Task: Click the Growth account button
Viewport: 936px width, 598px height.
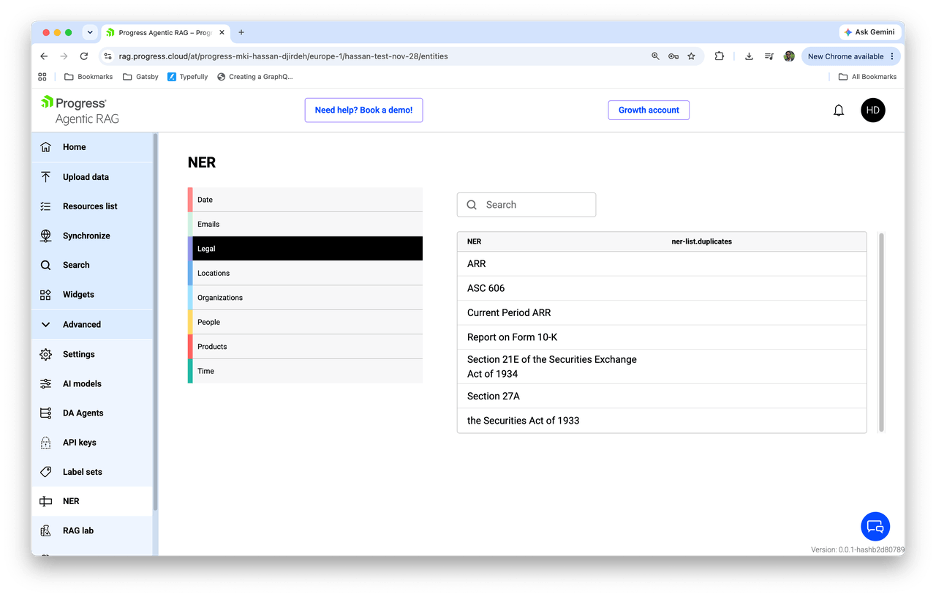Action: pos(648,110)
